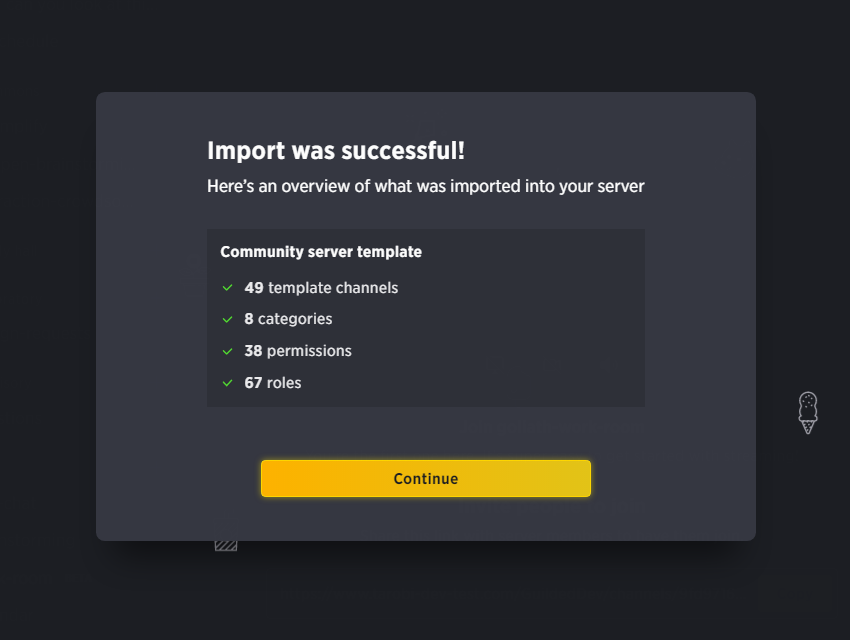Click the hatched striped icon below dialog
The width and height of the screenshot is (850, 640).
tap(226, 546)
